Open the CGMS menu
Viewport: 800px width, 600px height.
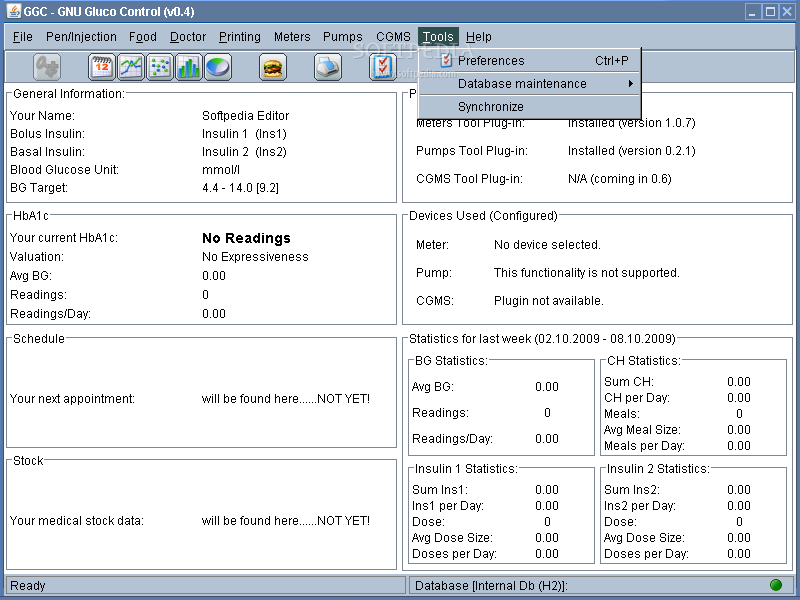(393, 37)
